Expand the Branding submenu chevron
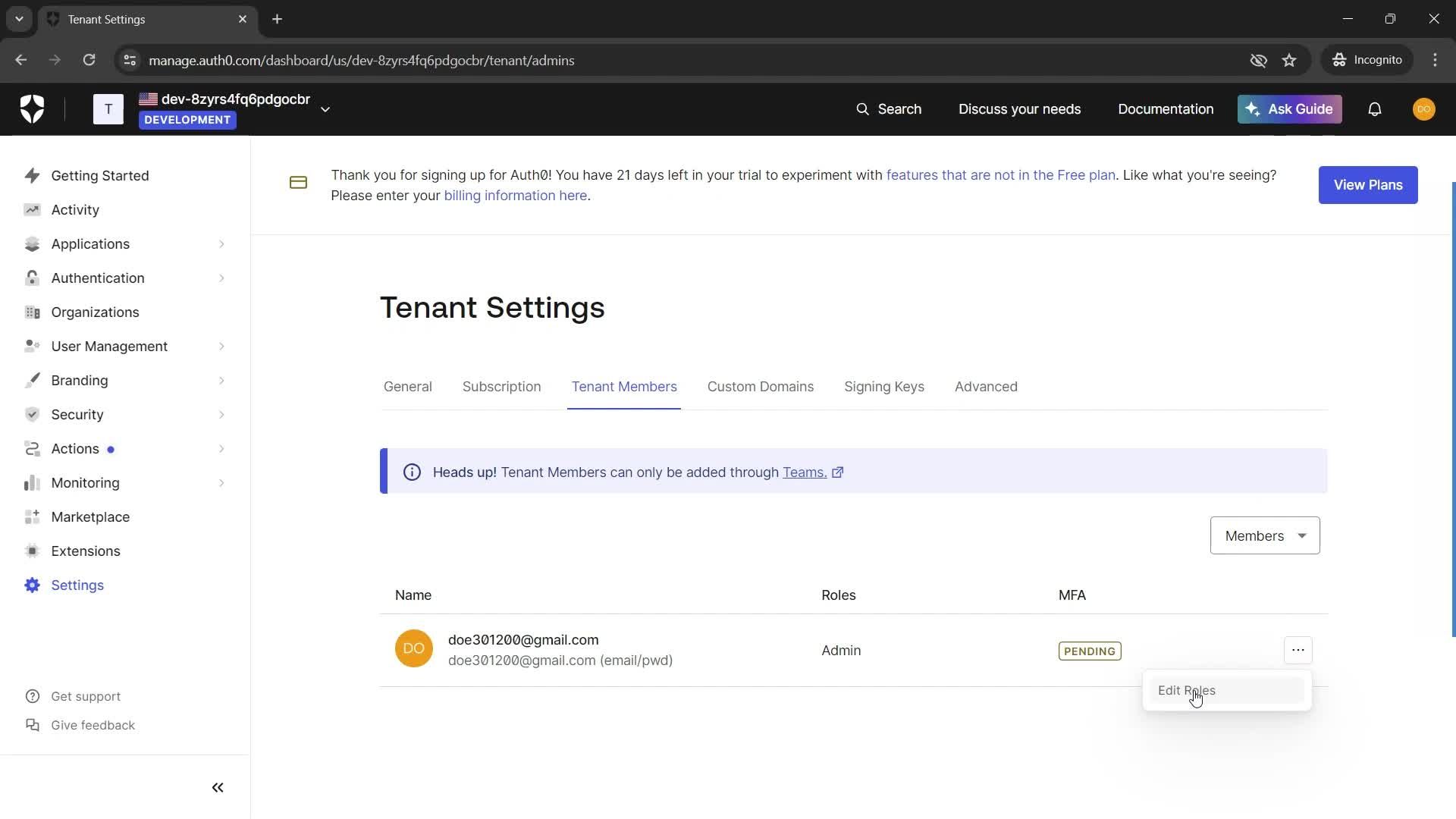Viewport: 1456px width, 819px height. pos(221,381)
